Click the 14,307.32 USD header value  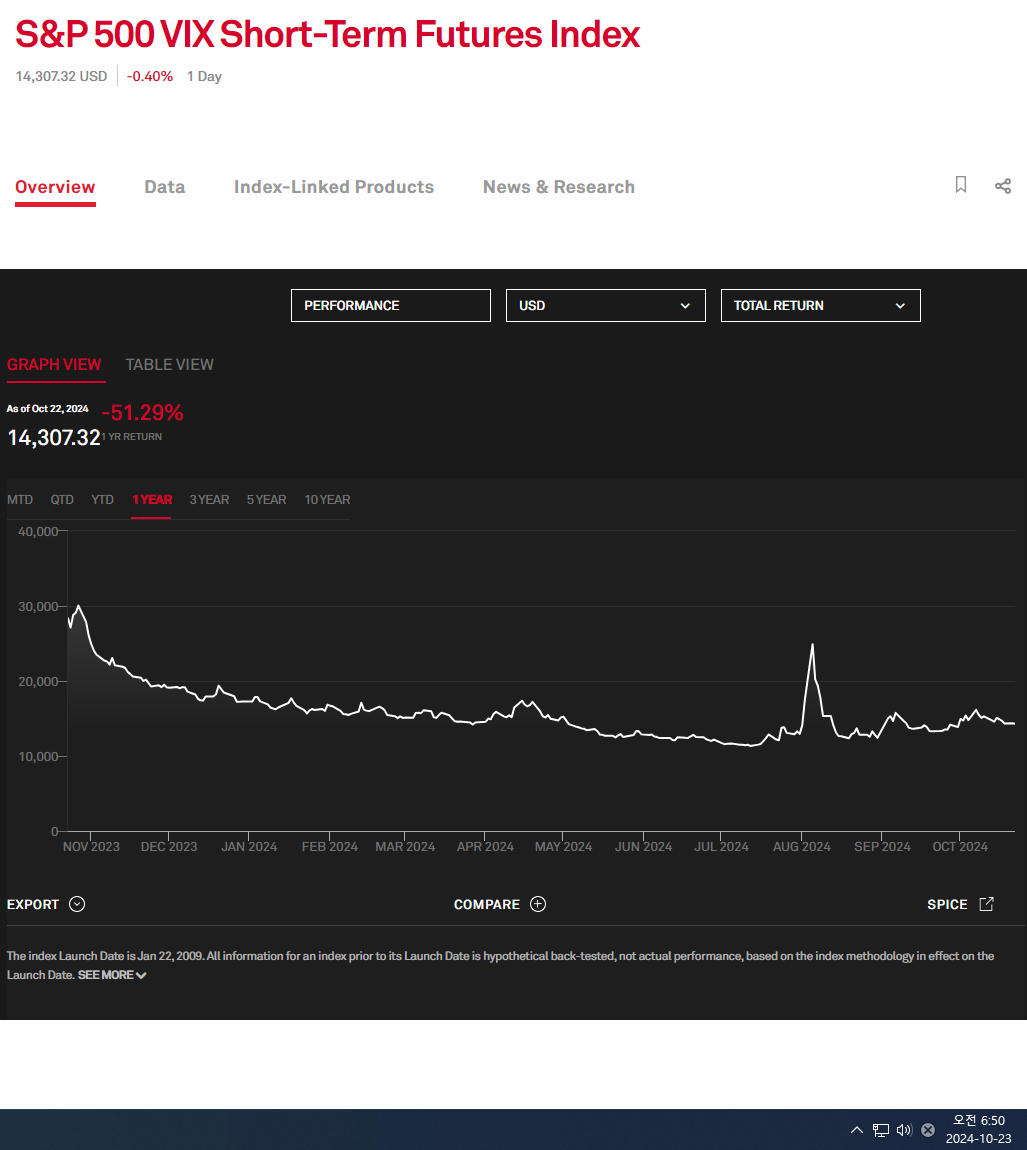[62, 76]
